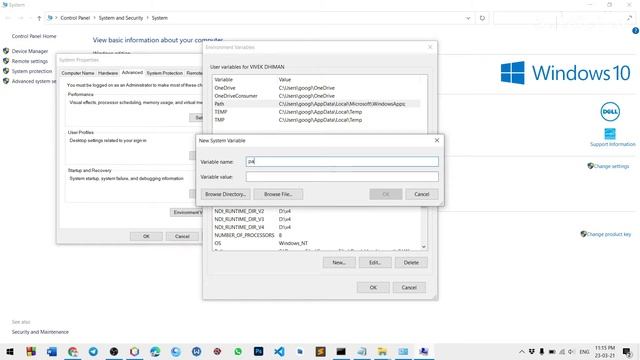Image resolution: width=640 pixels, height=360 pixels.
Task: Open File Explorer from the taskbar
Action: click(x=382, y=351)
